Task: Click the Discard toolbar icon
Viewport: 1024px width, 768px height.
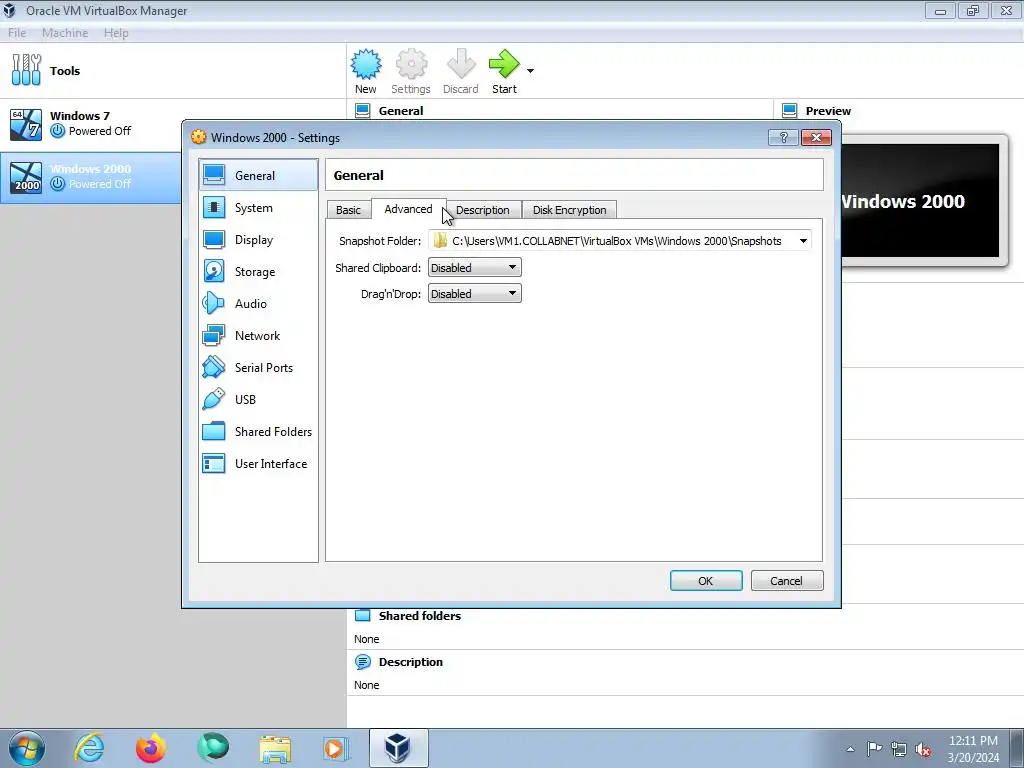Action: 460,64
